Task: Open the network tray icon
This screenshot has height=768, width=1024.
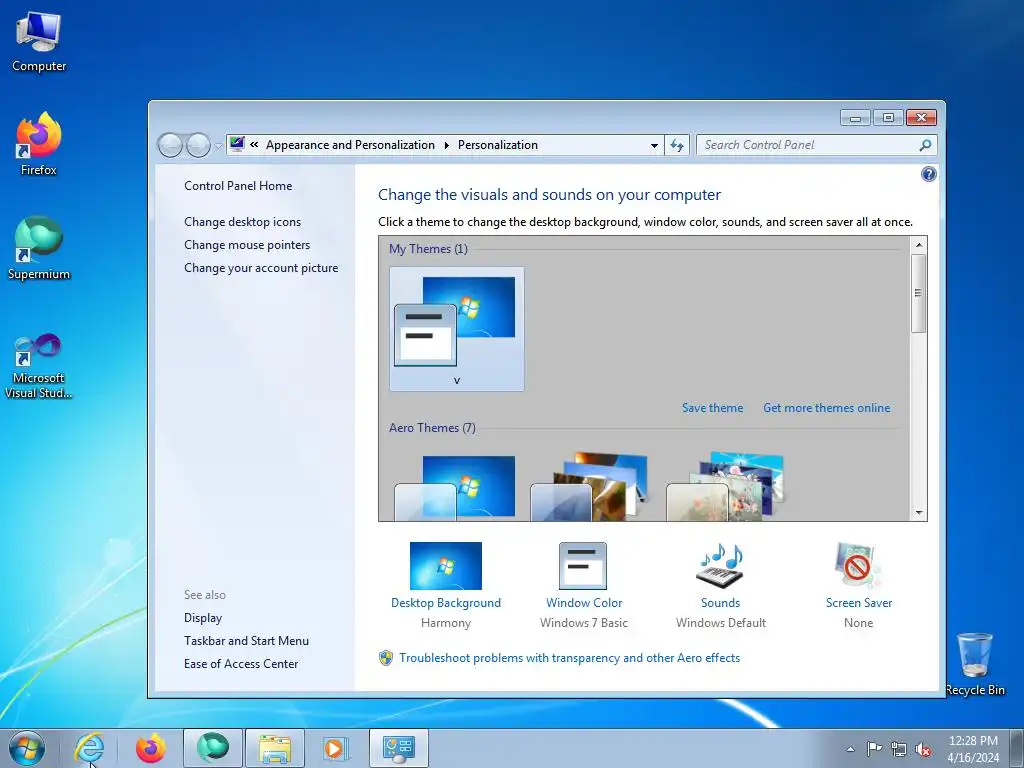Action: (899, 749)
